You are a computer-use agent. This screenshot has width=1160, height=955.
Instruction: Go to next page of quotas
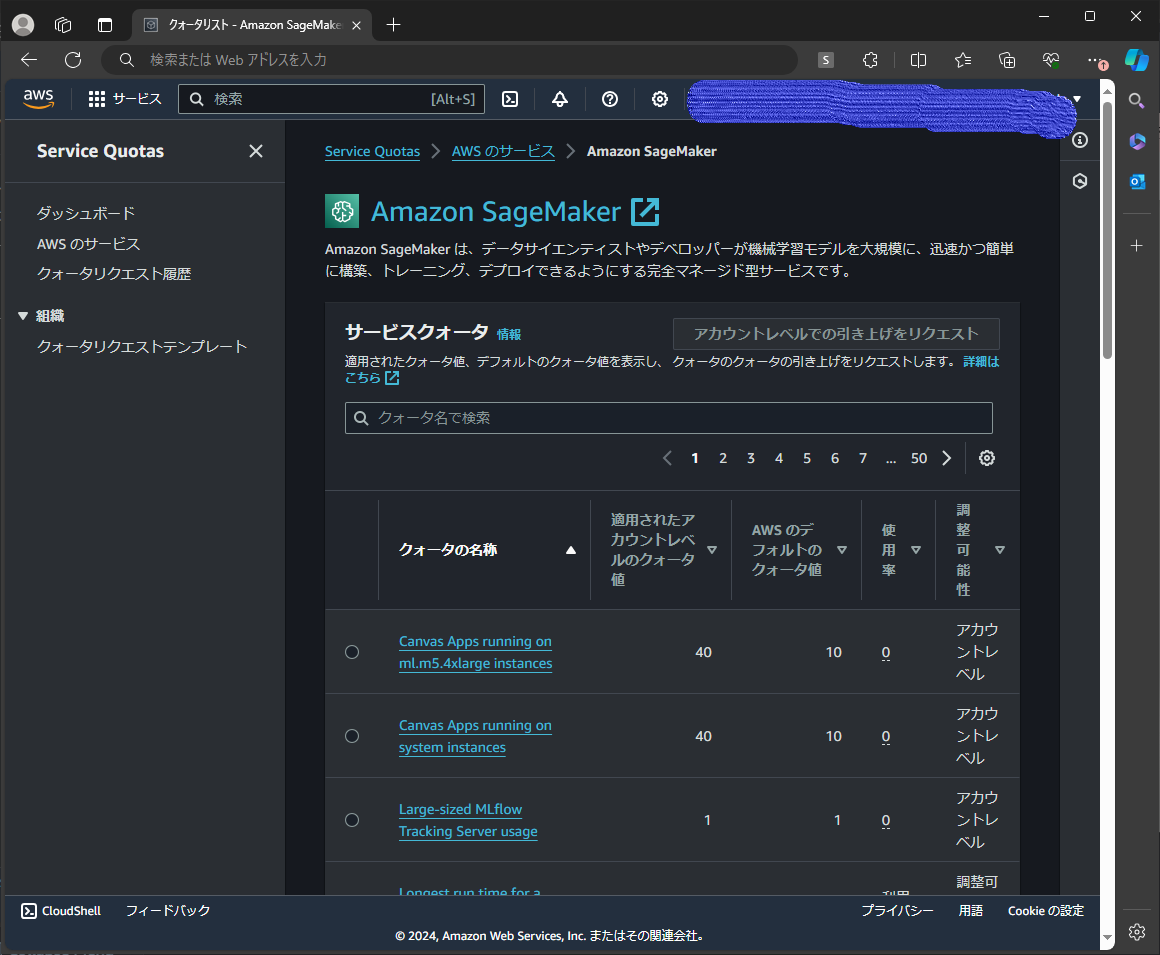947,459
